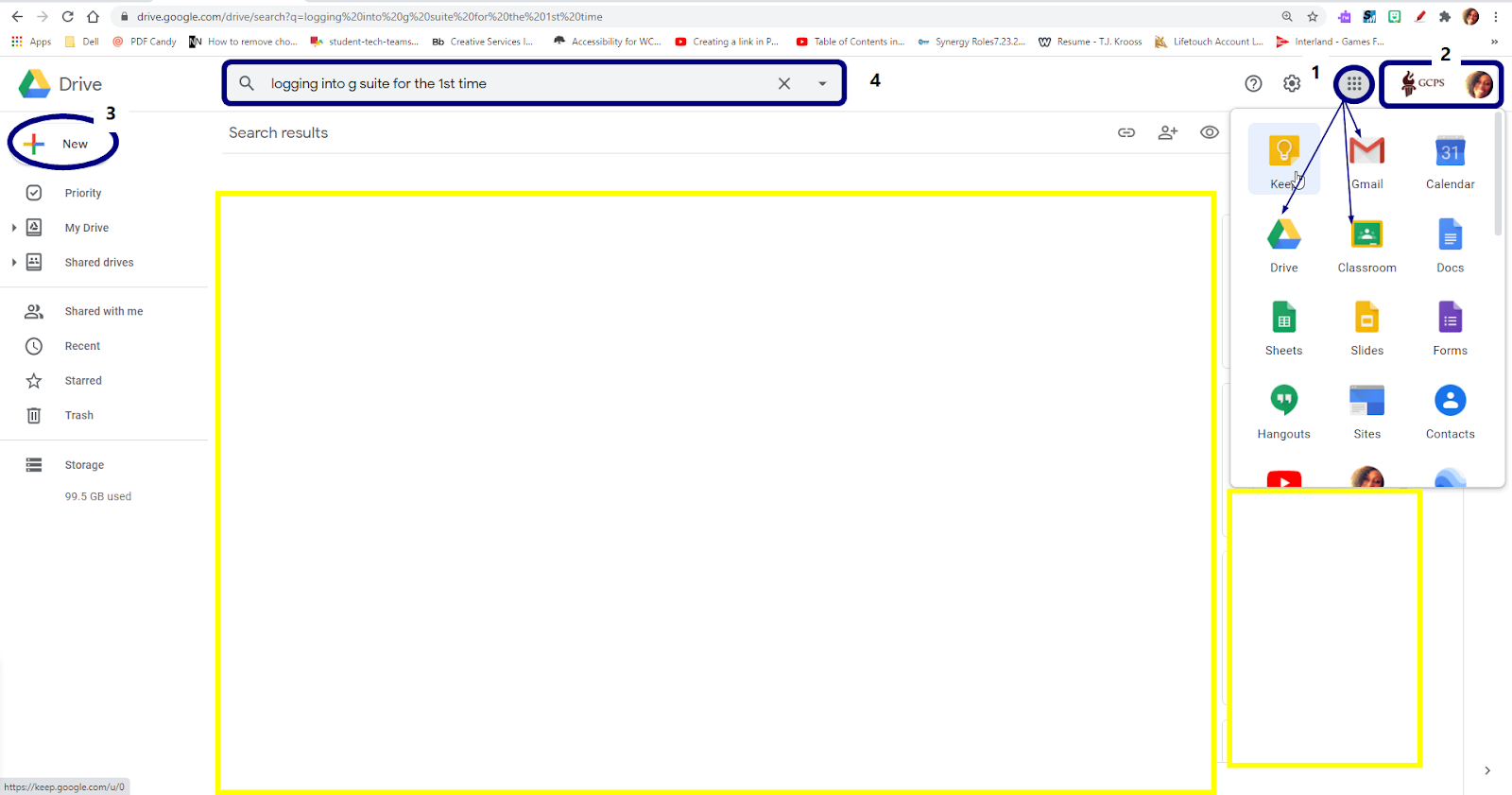The height and width of the screenshot is (795, 1512).
Task: Open Shared drives in the sidebar
Action: click(x=98, y=263)
